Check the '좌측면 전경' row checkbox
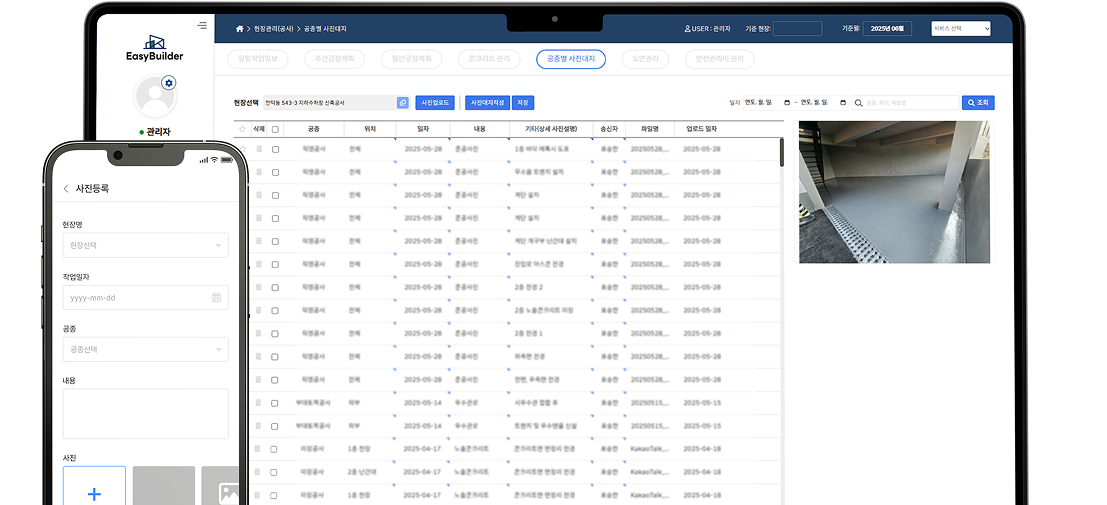Screen dimensions: 1107x505 click(x=275, y=357)
